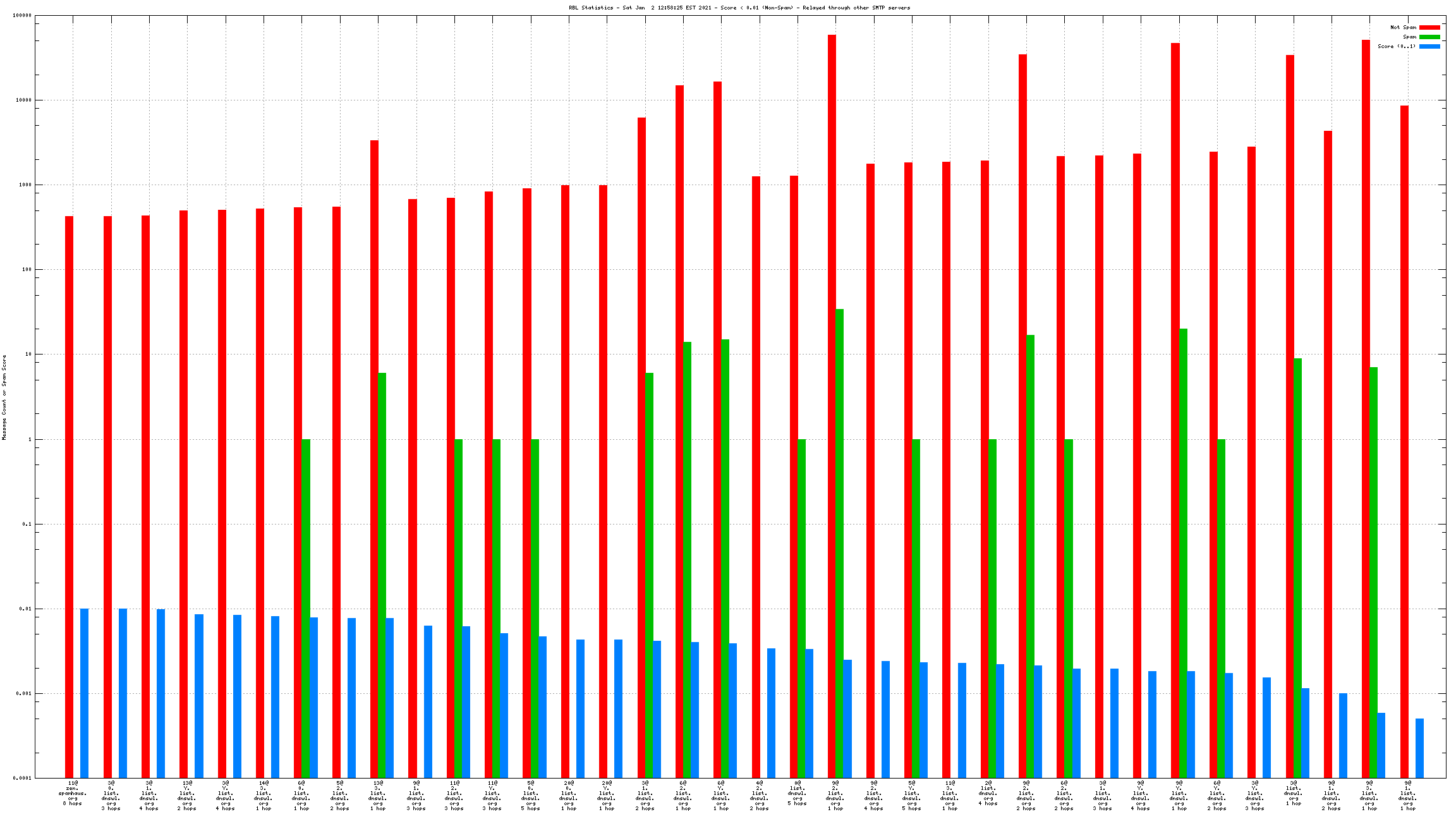
Task: Click the zen.spamhaus.org 8 hops axis label
Action: [x=73, y=794]
